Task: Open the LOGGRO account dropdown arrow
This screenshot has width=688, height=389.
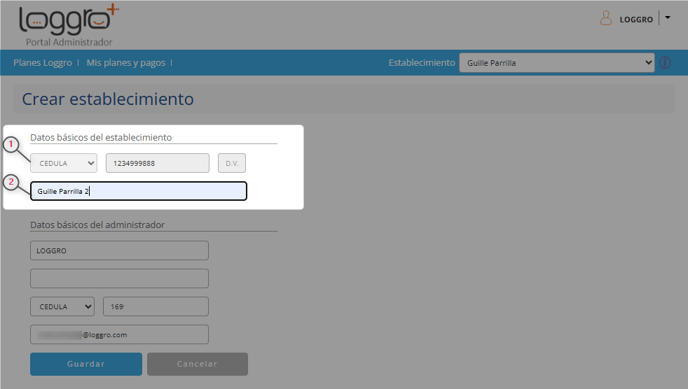Action: click(667, 18)
